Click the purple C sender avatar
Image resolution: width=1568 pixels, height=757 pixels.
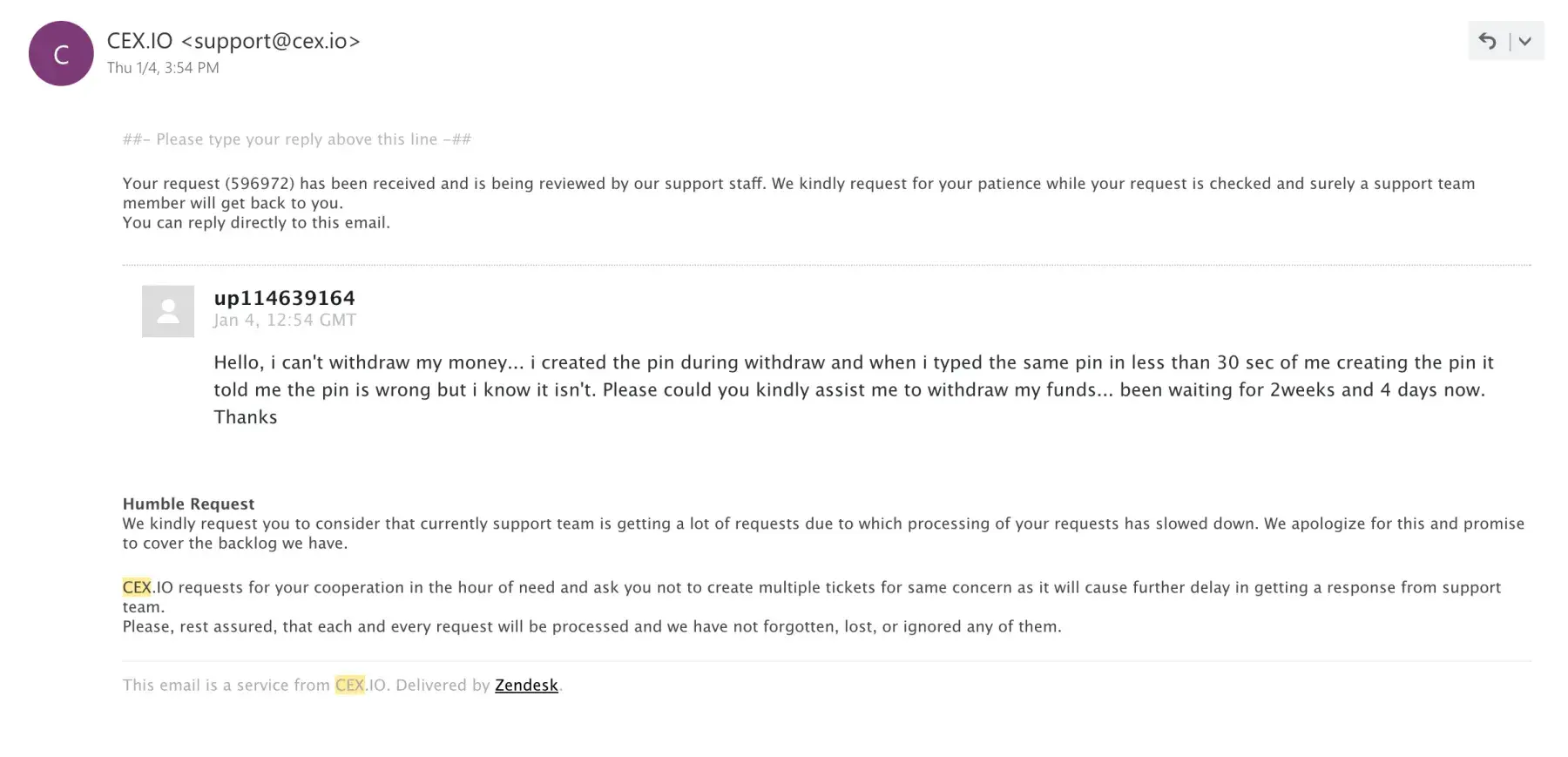tap(61, 54)
